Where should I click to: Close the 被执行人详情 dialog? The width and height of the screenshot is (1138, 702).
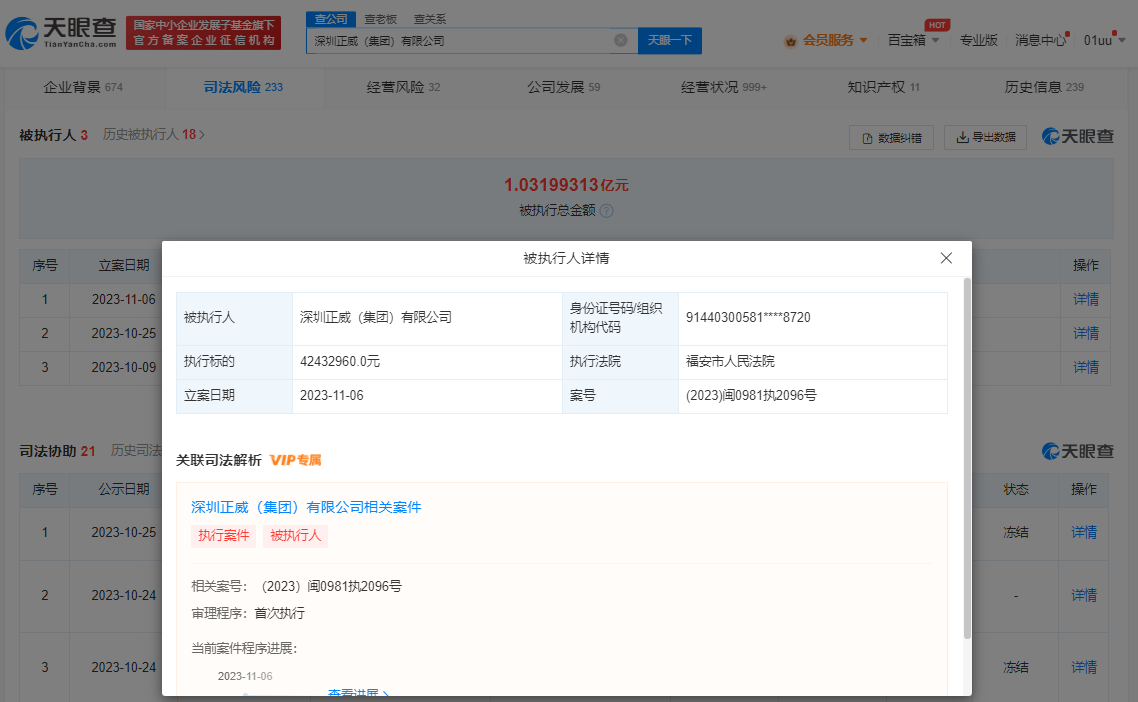click(x=946, y=258)
